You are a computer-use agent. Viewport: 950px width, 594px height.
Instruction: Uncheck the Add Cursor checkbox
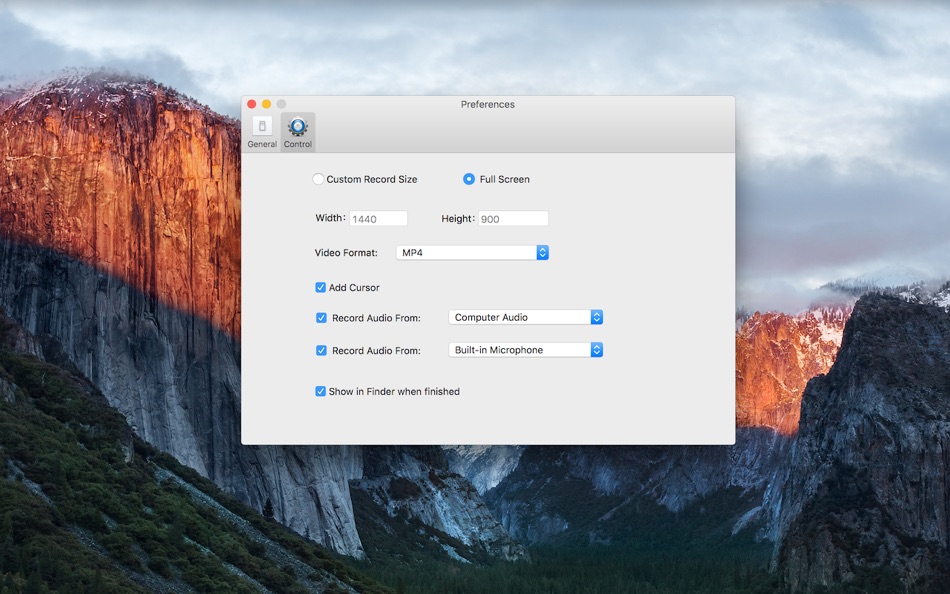[321, 287]
